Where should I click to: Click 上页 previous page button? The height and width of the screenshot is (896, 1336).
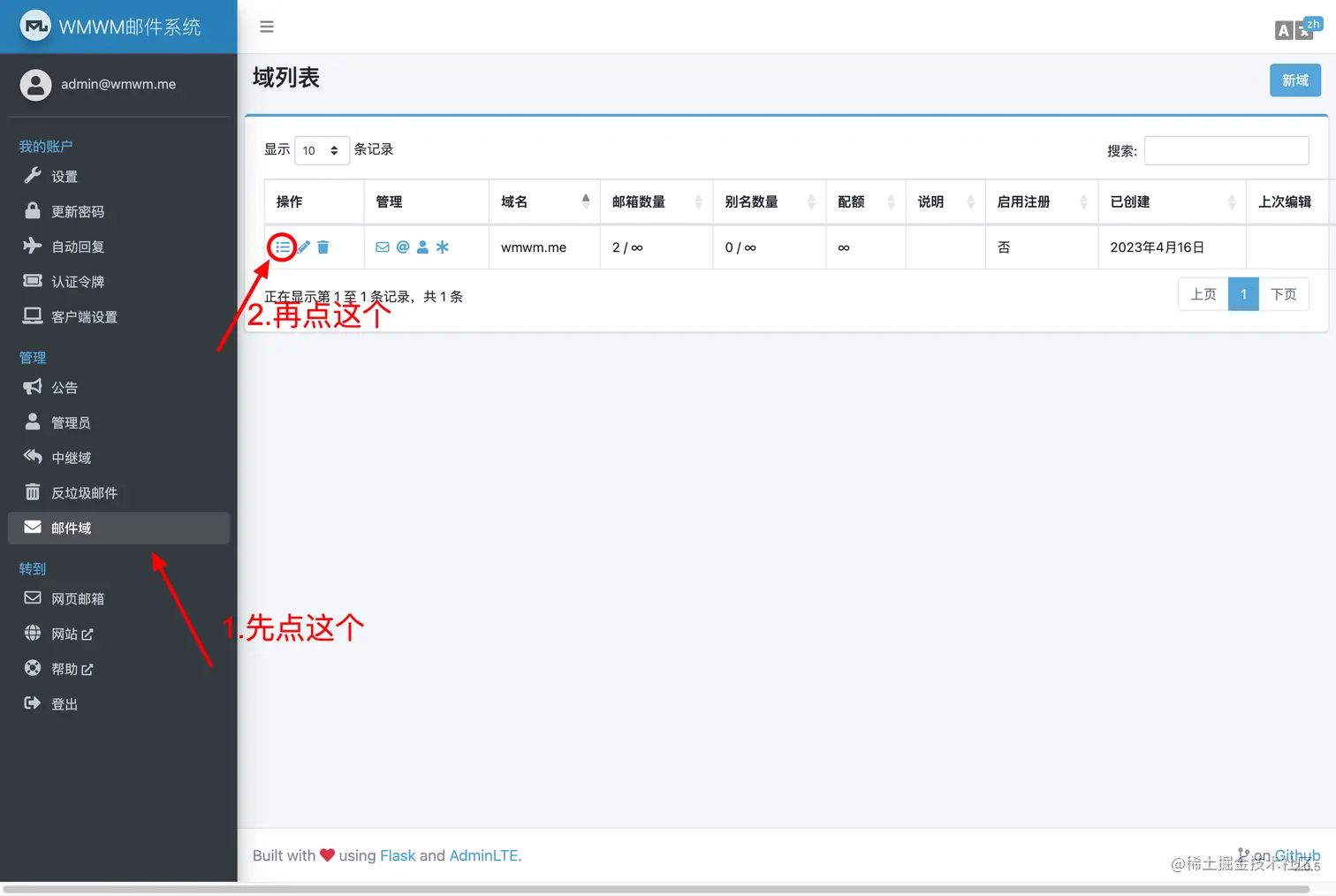coord(1203,294)
